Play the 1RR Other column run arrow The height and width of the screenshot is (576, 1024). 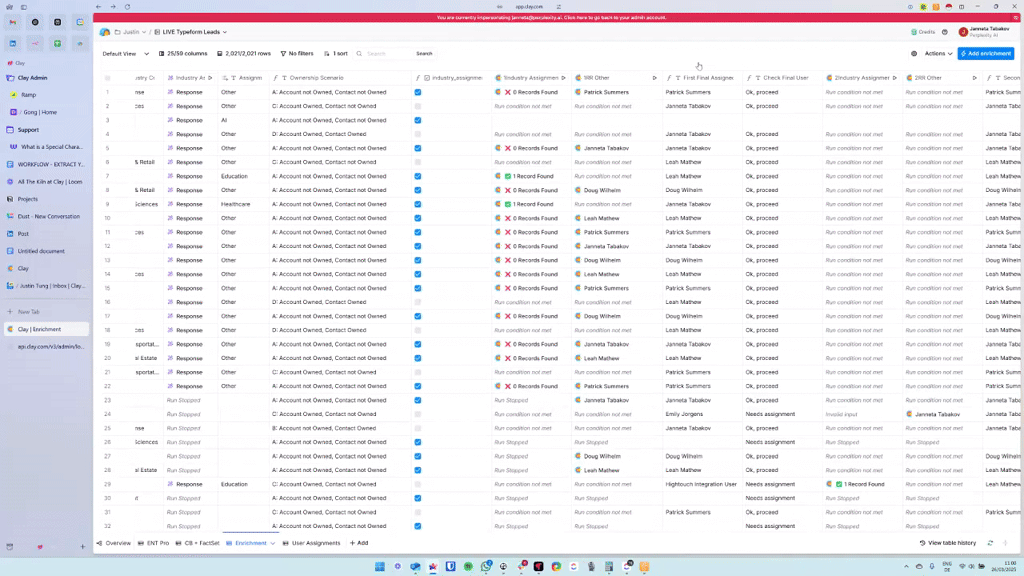point(655,77)
